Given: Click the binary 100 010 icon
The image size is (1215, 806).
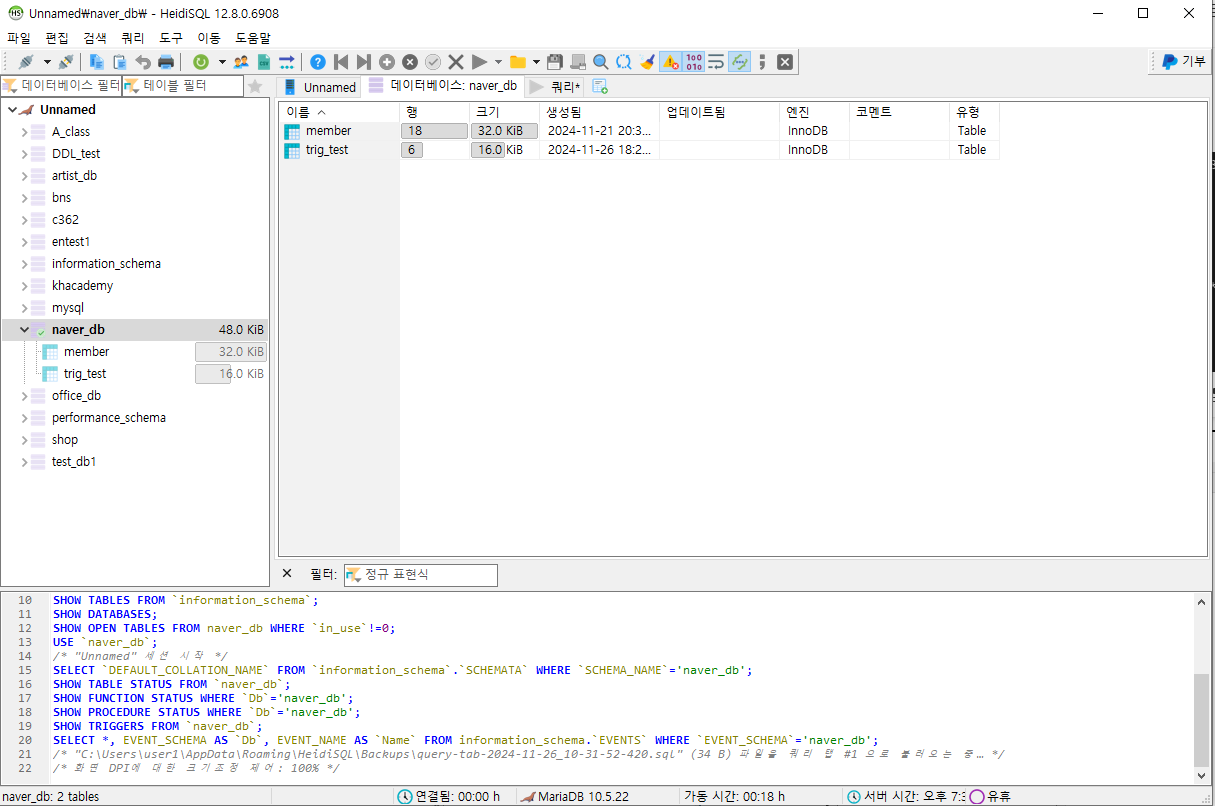Looking at the screenshot, I should [x=694, y=62].
